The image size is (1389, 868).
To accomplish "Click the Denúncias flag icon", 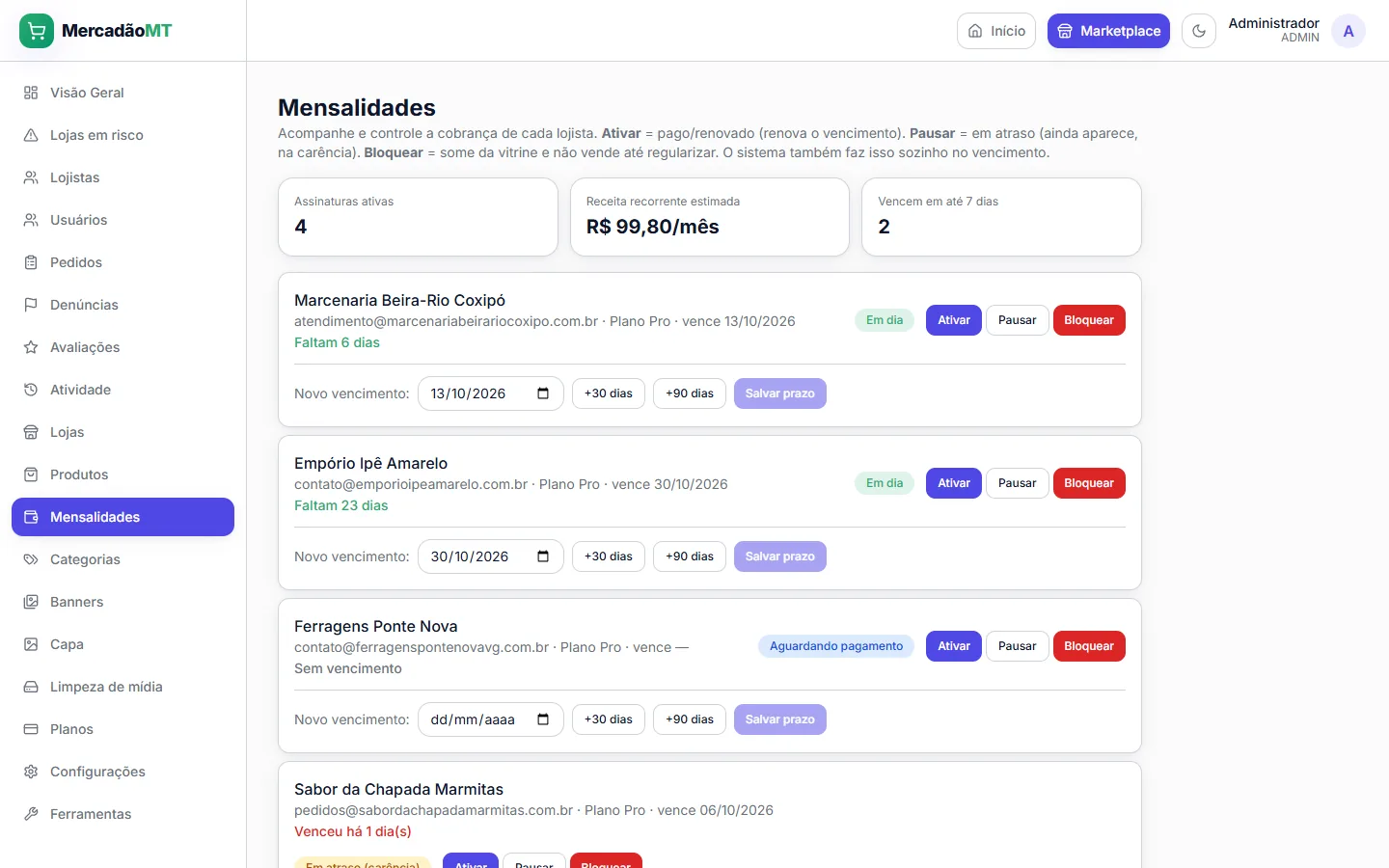I will pos(31,305).
